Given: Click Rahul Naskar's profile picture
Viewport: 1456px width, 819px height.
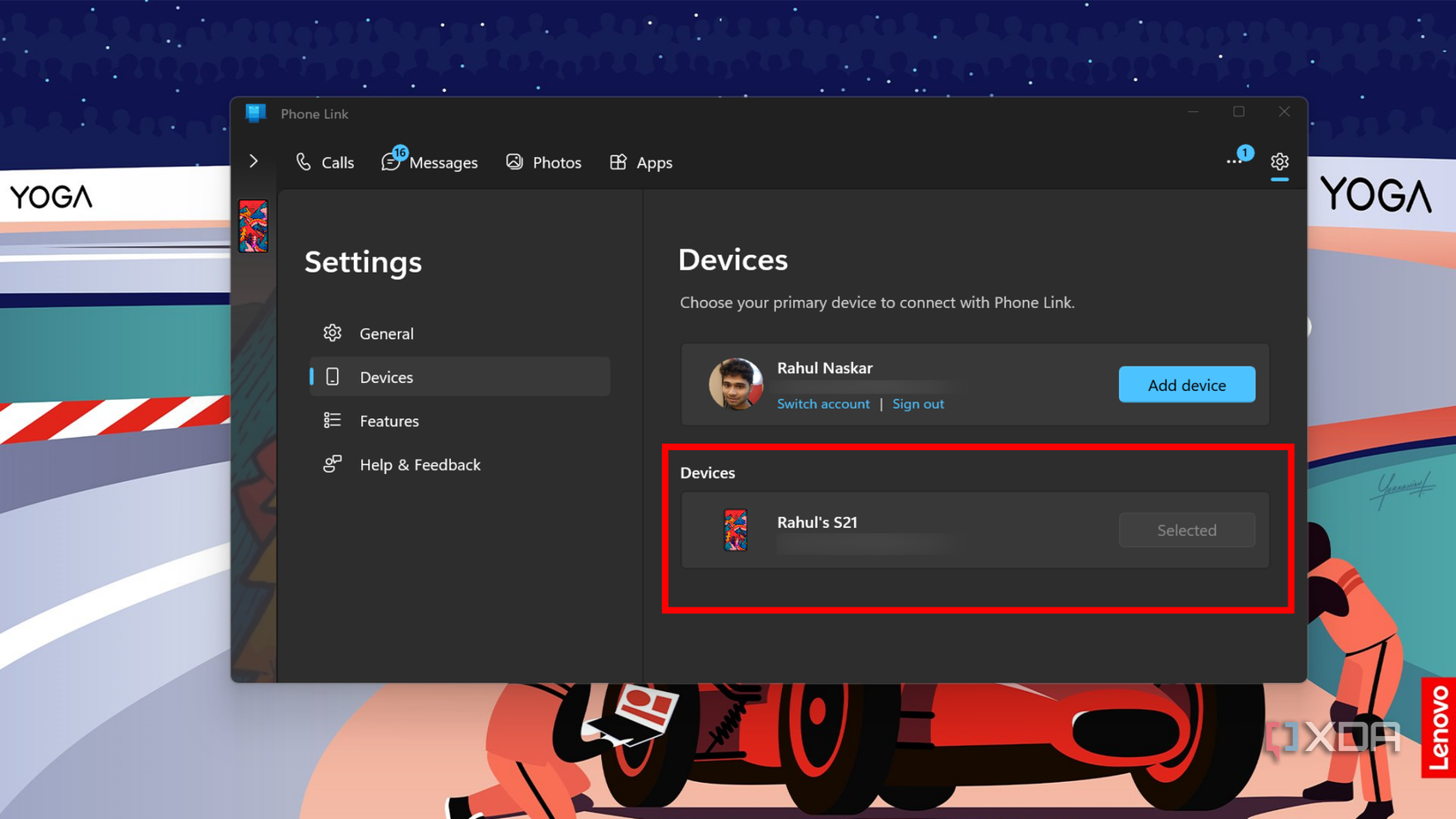Looking at the screenshot, I should point(735,384).
